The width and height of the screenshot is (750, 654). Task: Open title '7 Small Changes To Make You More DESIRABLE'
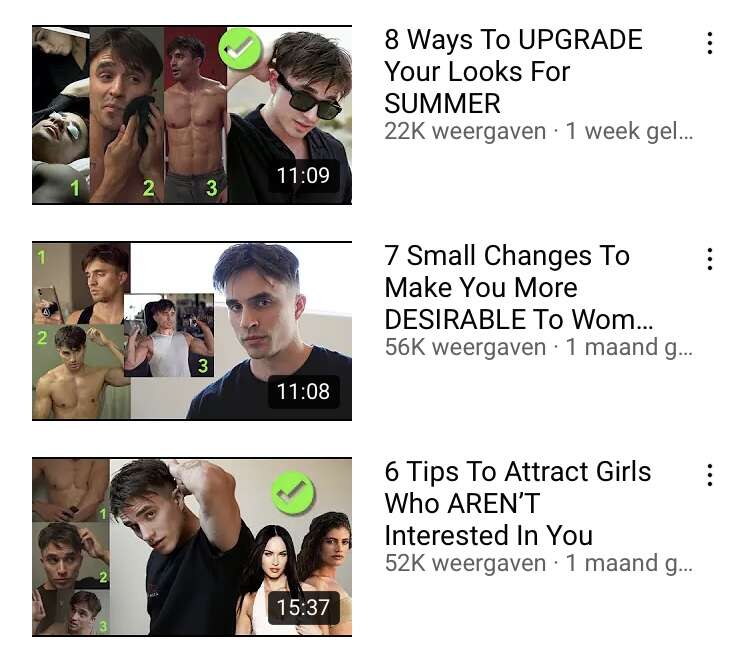click(x=518, y=288)
